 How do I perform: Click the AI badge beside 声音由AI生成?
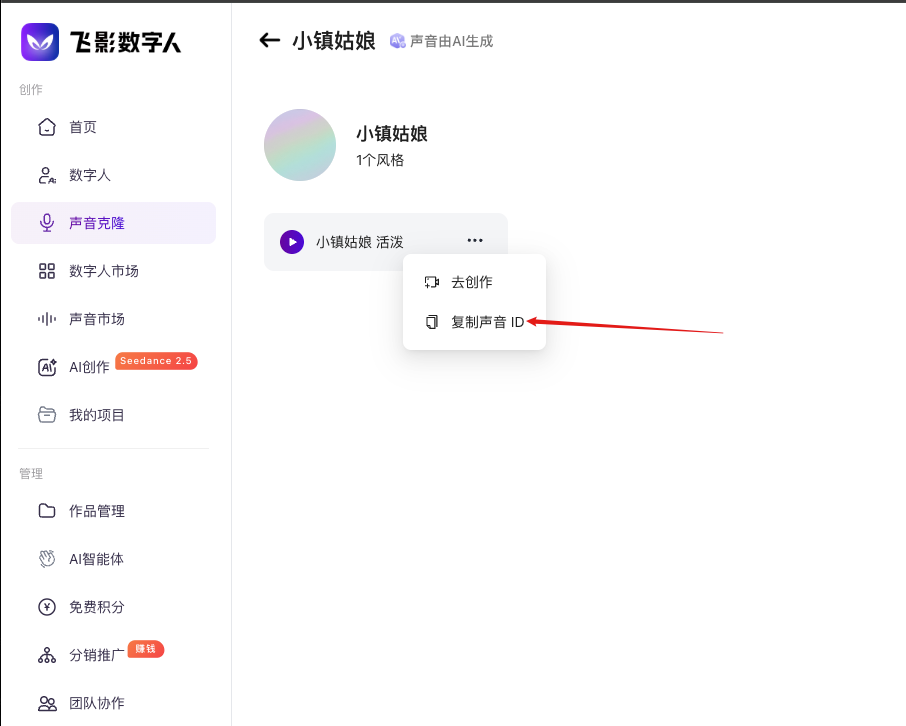pyautogui.click(x=398, y=41)
